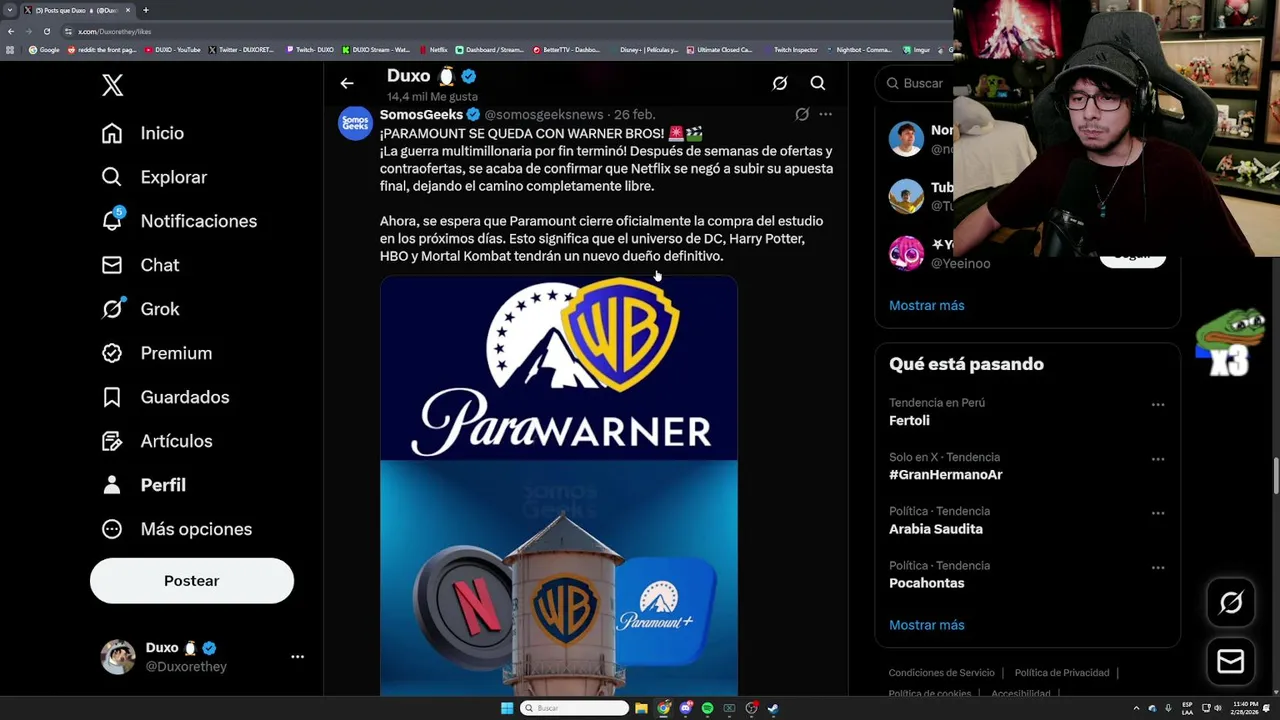Screen dimensions: 1280x720
Task: Open Discord from the taskbar
Action: [685, 708]
